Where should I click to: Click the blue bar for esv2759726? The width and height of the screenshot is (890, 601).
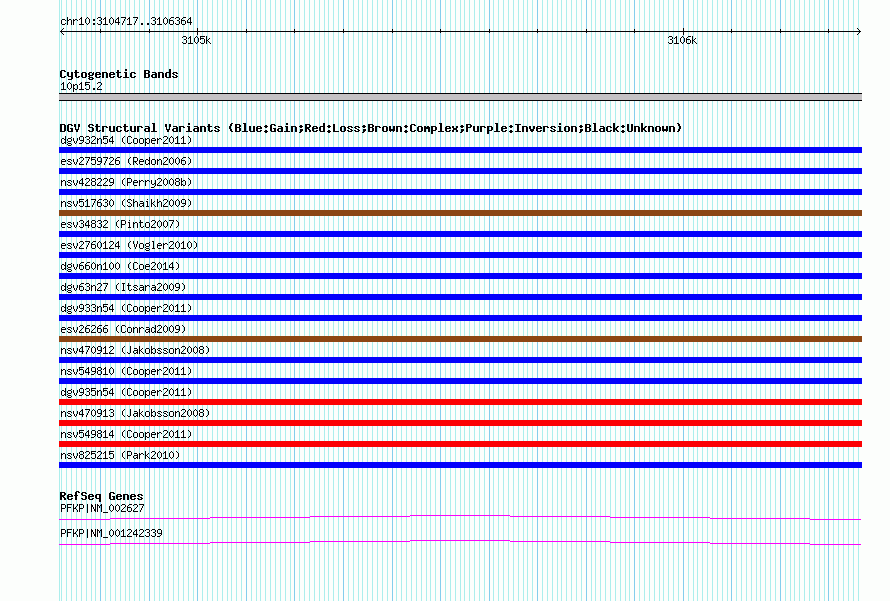460,171
